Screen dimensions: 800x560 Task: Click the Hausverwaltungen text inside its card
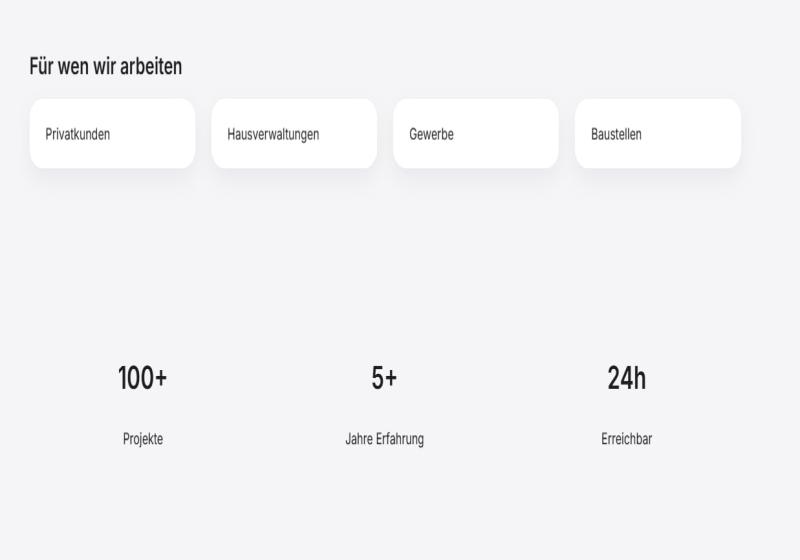pos(273,134)
